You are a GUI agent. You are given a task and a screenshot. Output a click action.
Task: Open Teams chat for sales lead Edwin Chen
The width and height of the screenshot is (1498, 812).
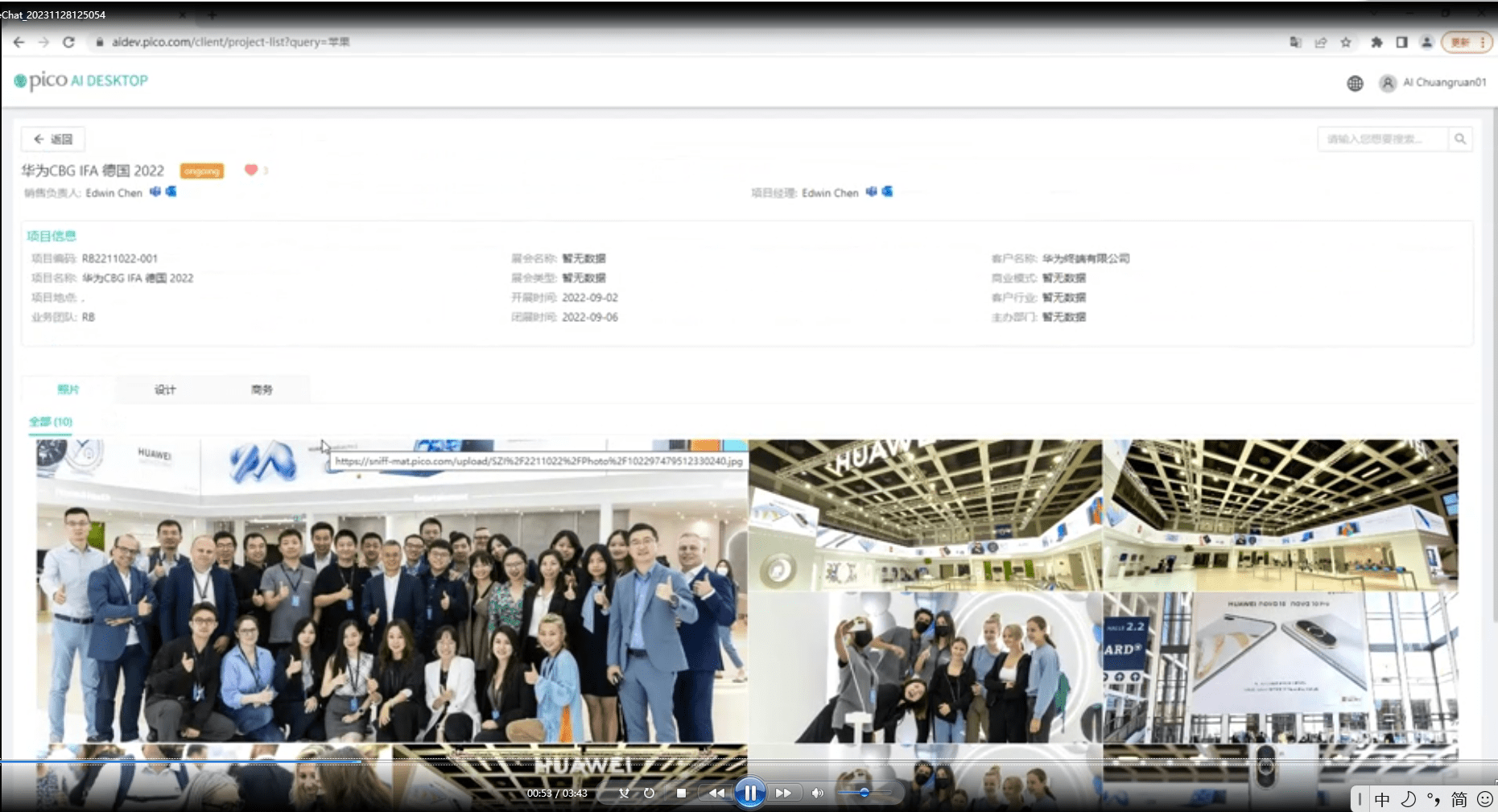(x=155, y=192)
